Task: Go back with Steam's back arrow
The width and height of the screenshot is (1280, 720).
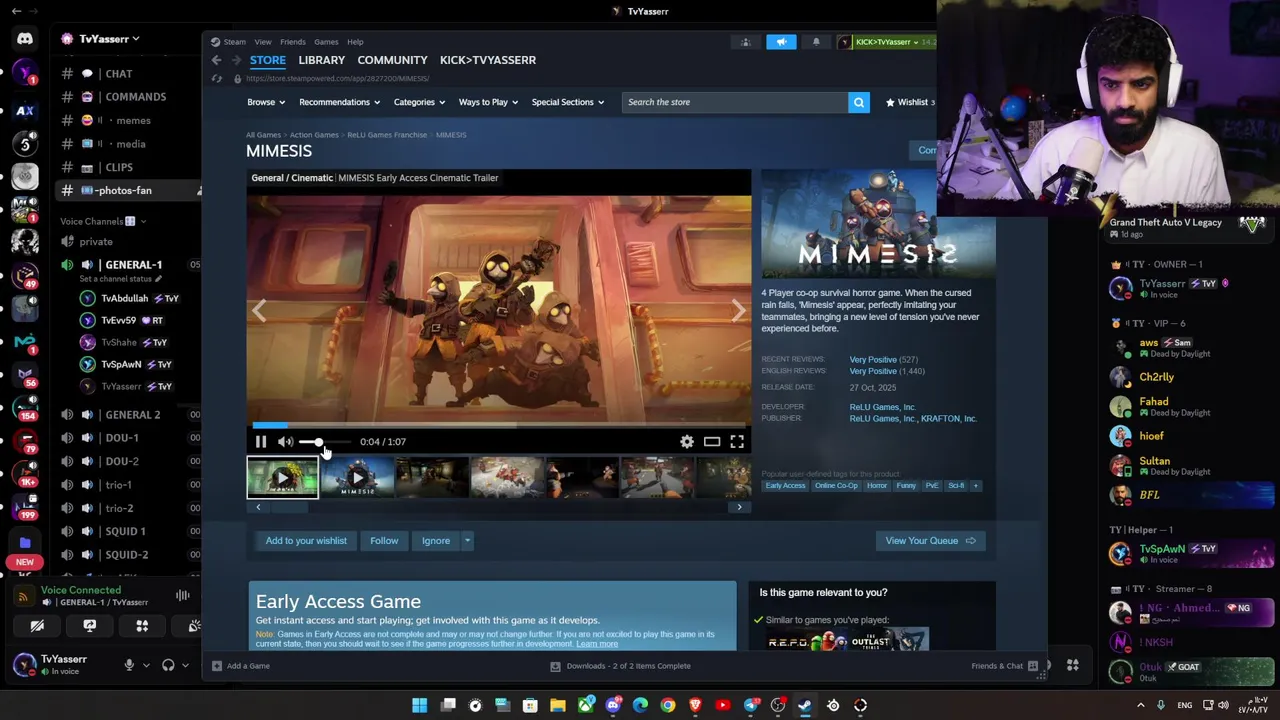Action: (x=216, y=60)
